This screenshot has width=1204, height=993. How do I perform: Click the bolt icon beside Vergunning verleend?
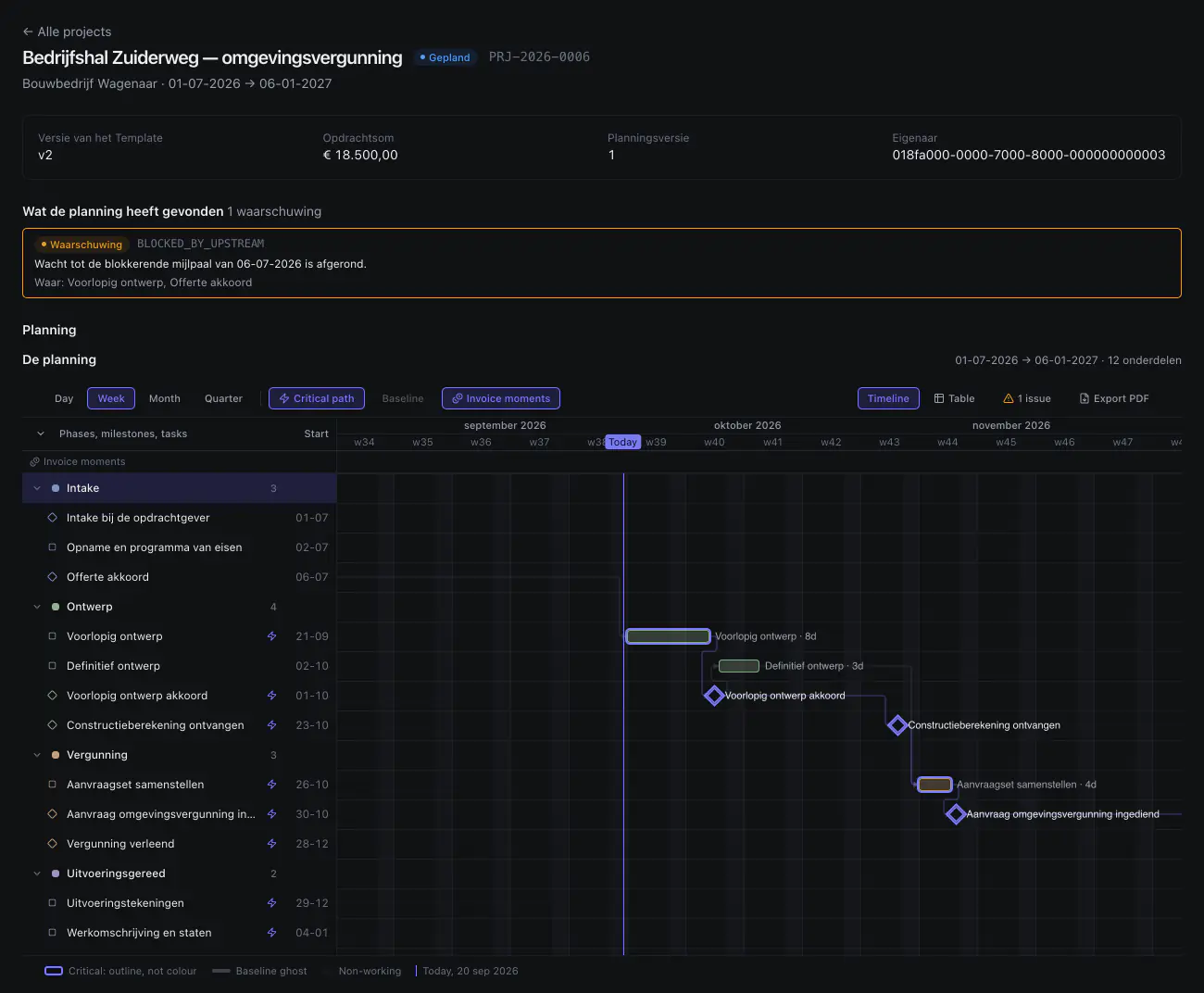pyautogui.click(x=272, y=844)
